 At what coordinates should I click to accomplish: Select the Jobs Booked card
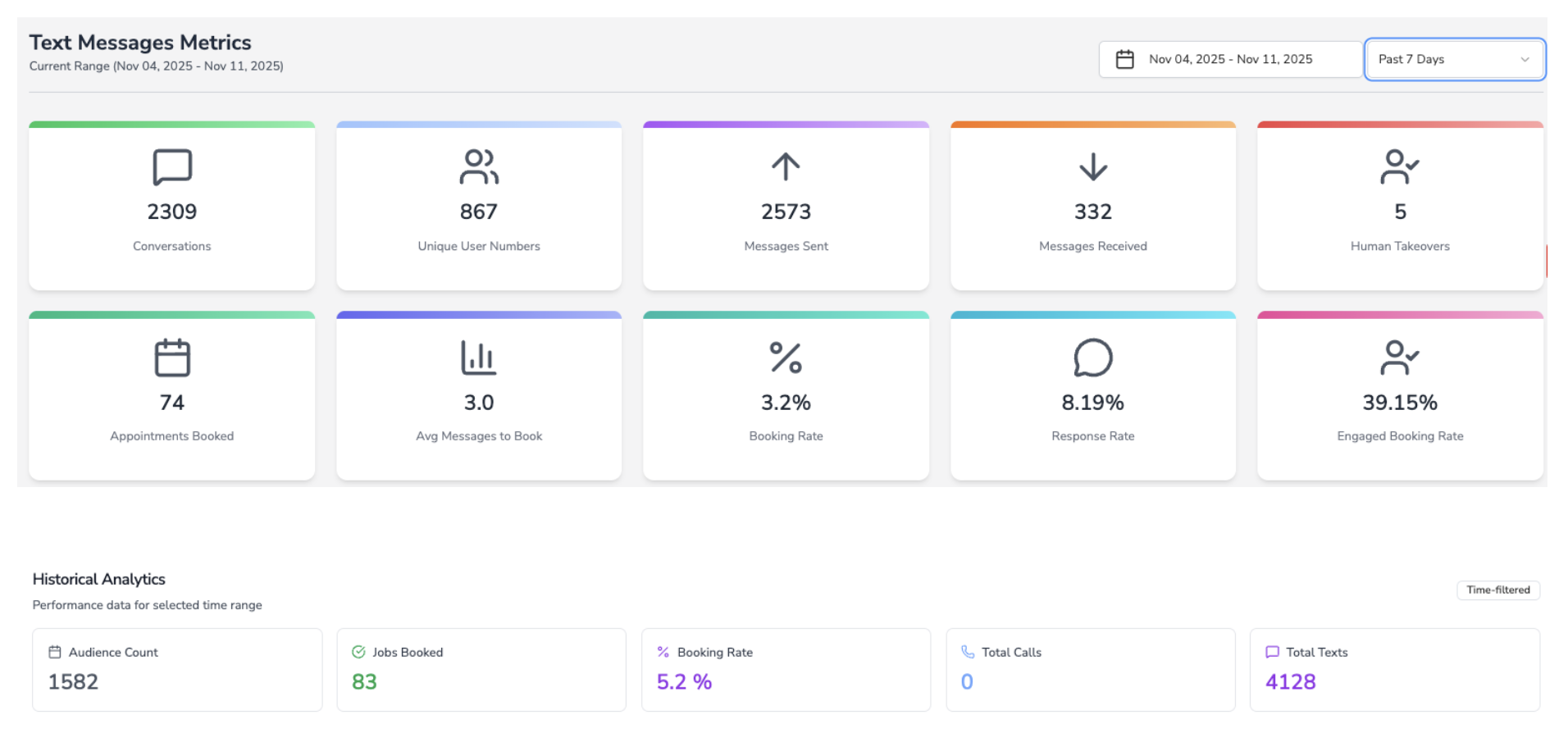click(481, 669)
